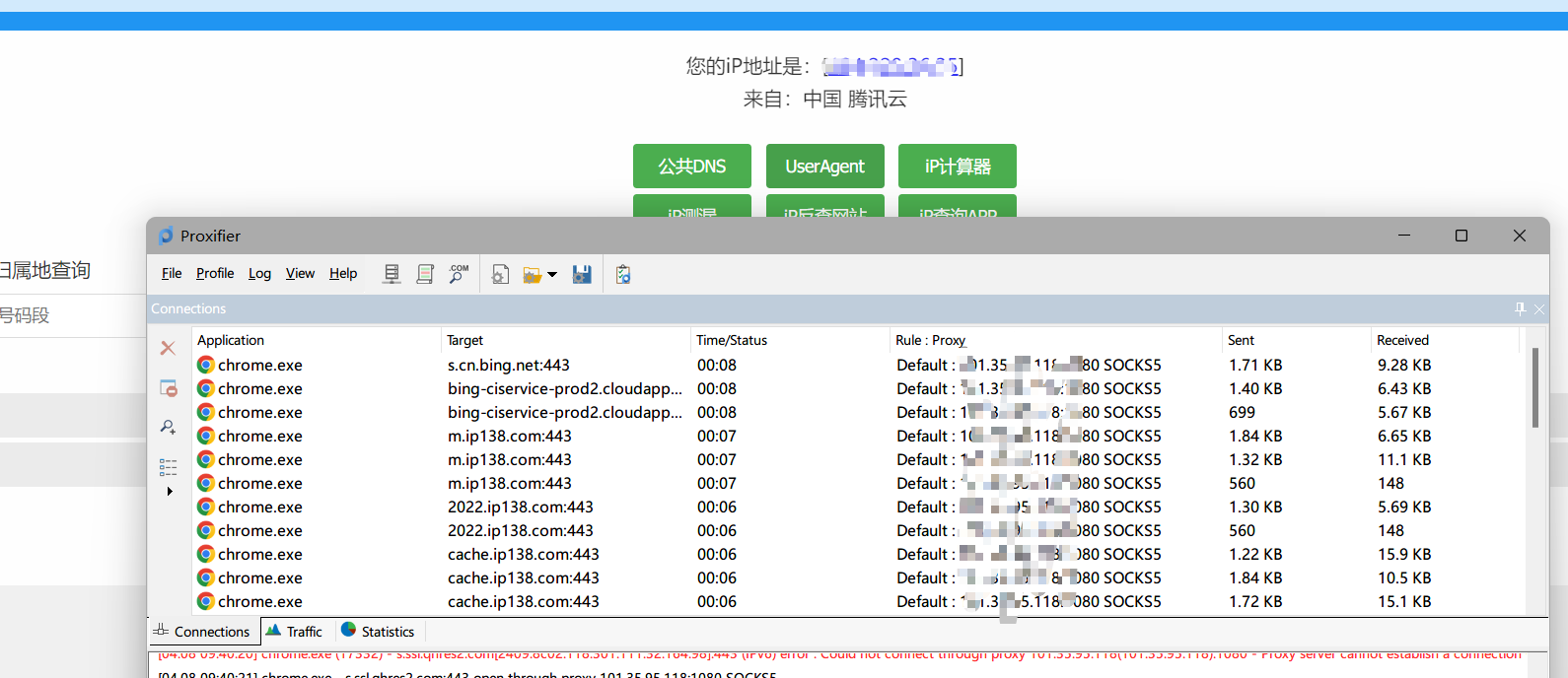Screen dimensions: 1568x678
Task: Open the View menu
Action: coord(300,273)
